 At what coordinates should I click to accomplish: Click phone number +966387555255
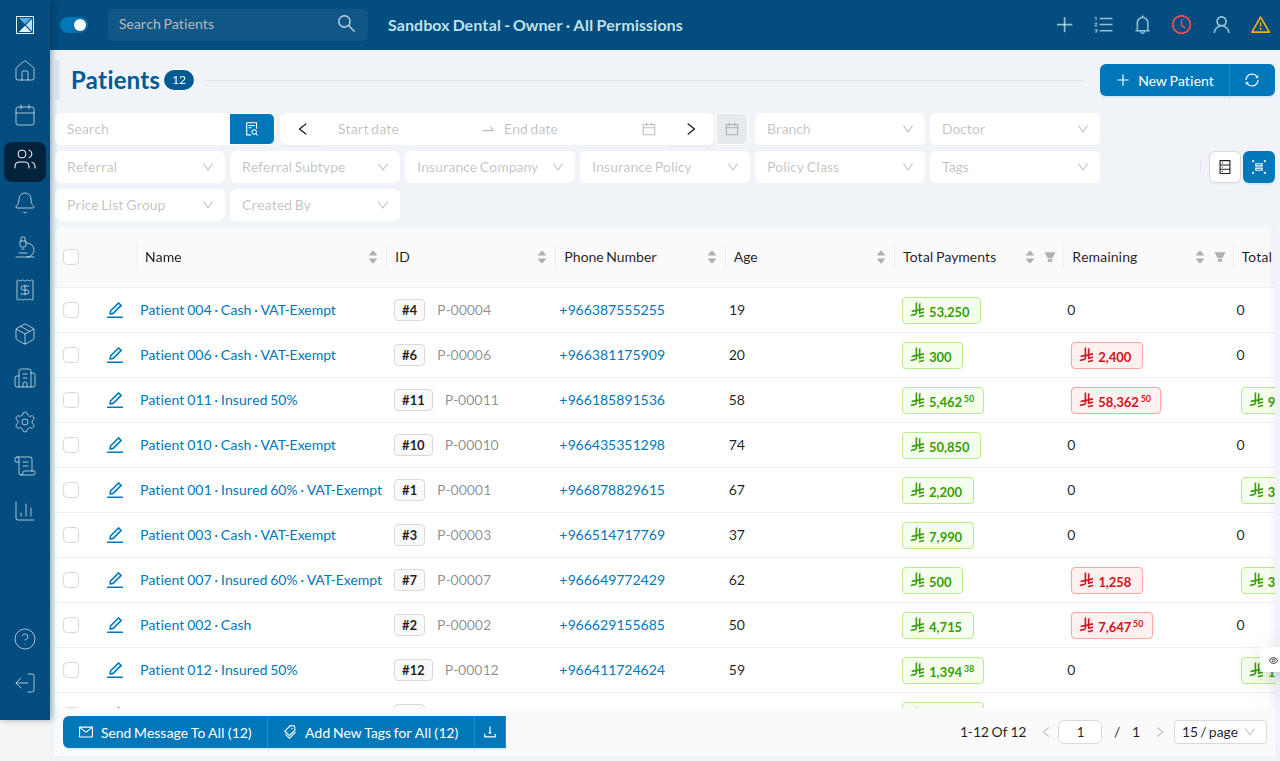coord(612,310)
